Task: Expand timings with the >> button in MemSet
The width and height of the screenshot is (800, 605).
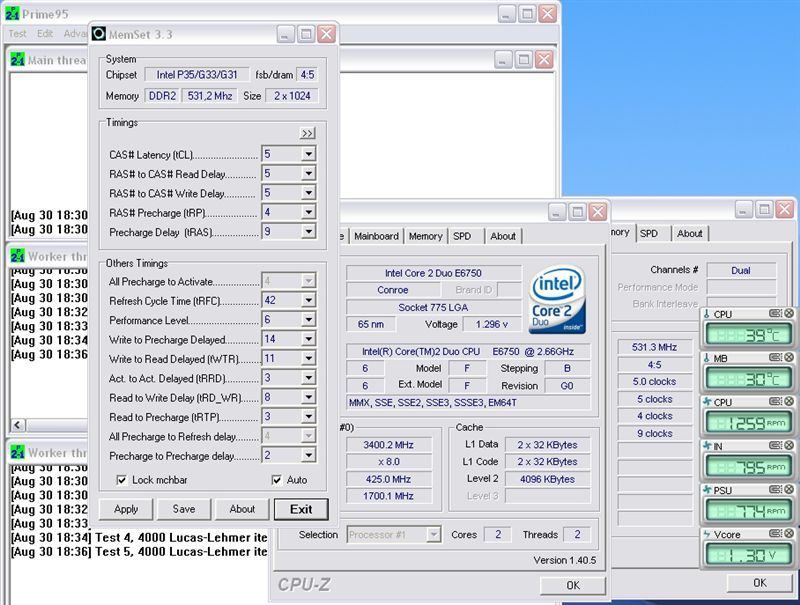Action: pyautogui.click(x=307, y=133)
